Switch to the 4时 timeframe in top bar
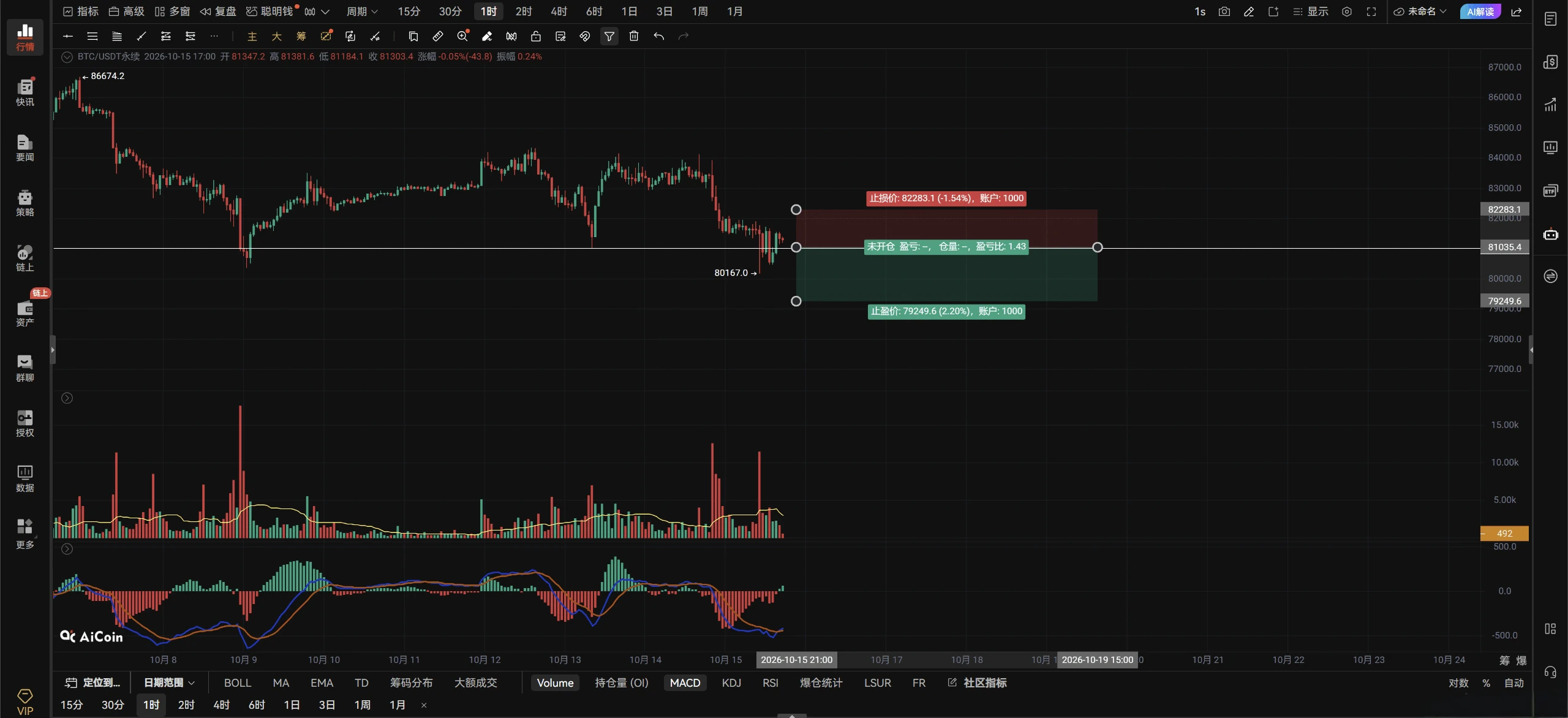This screenshot has width=1568, height=718. [x=559, y=12]
